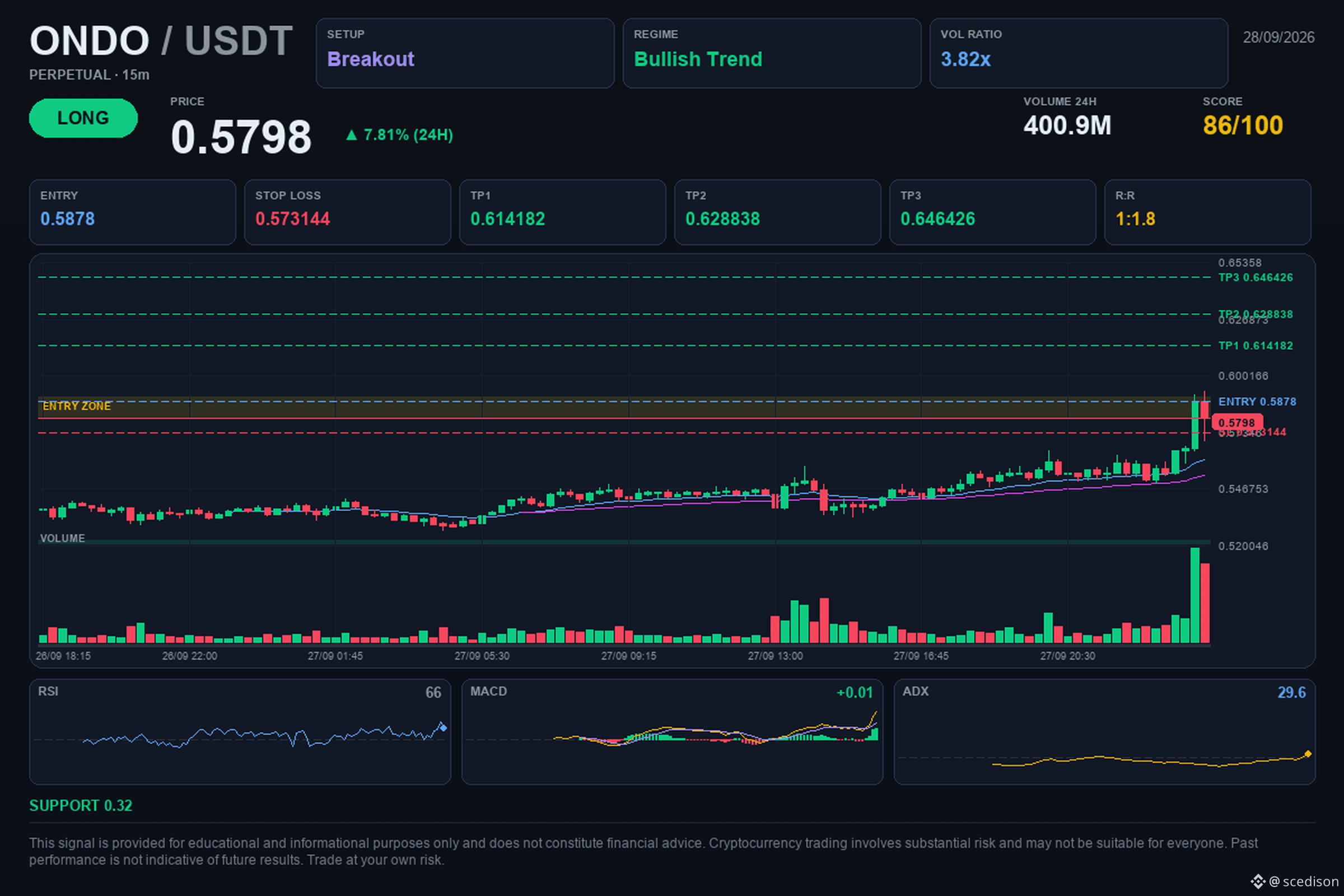The width and height of the screenshot is (1344, 896).
Task: Click the R:R 1:1.8 box
Action: coord(1207,212)
